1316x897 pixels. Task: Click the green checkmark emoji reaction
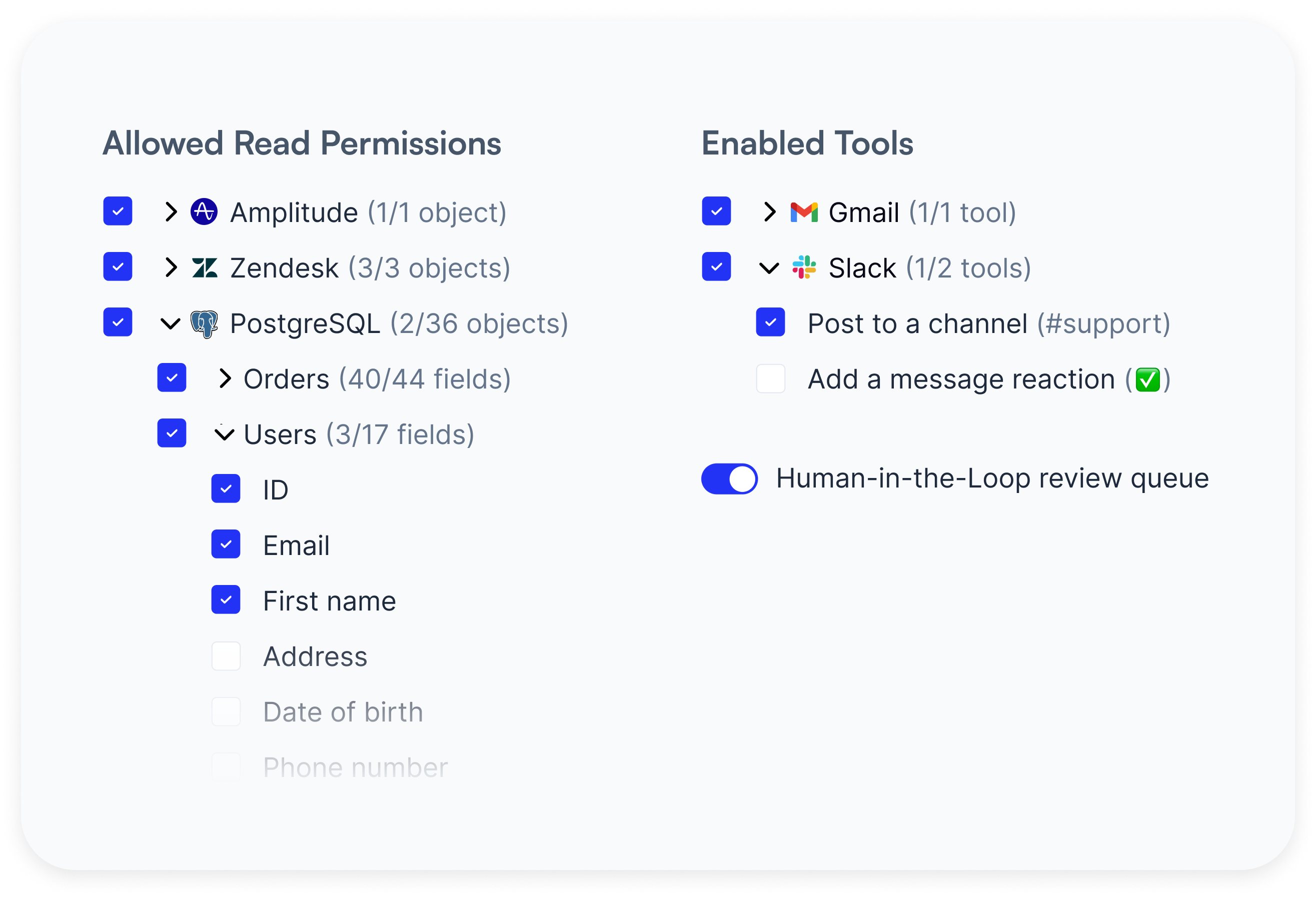tap(1148, 379)
